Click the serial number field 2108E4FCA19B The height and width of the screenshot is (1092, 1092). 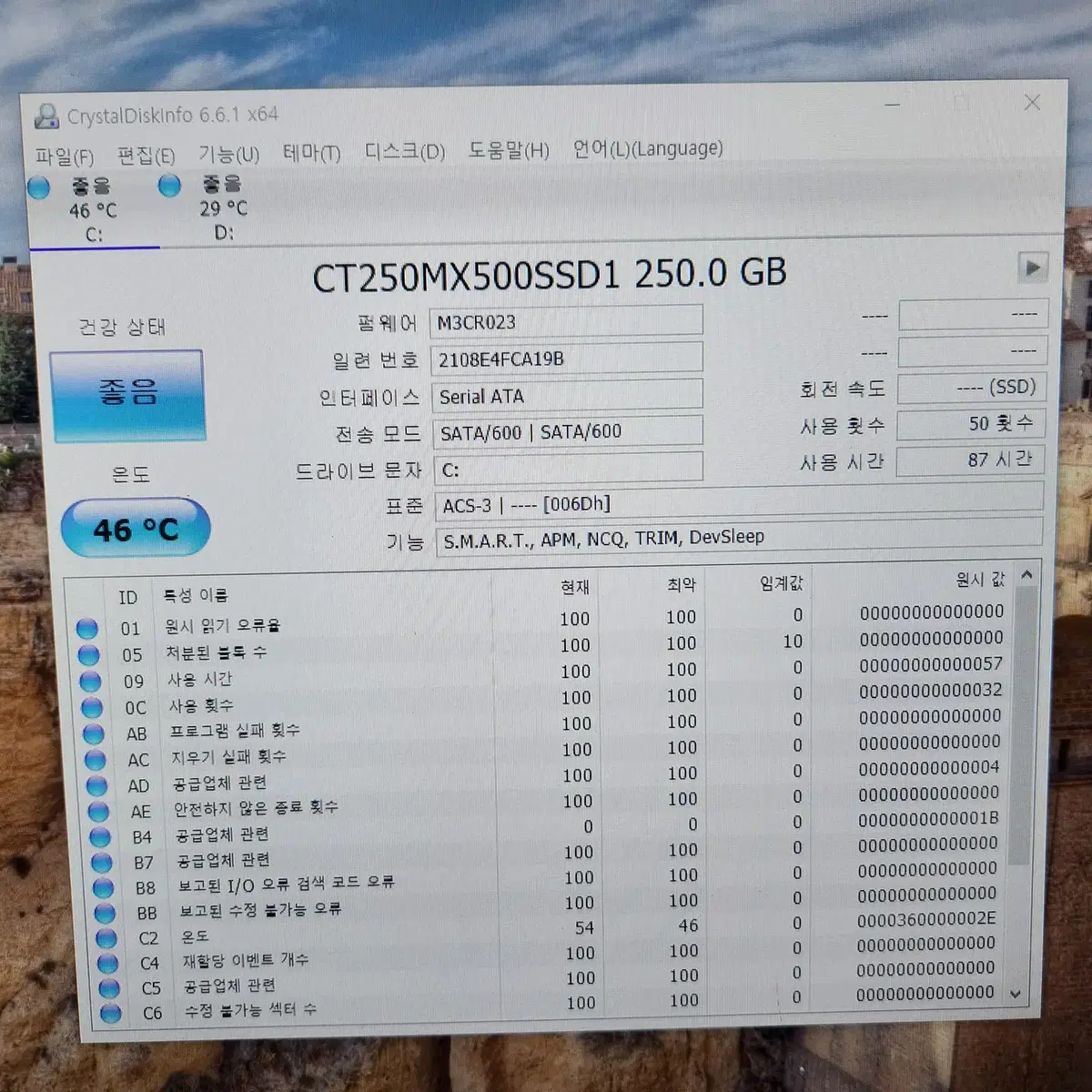pyautogui.click(x=566, y=359)
